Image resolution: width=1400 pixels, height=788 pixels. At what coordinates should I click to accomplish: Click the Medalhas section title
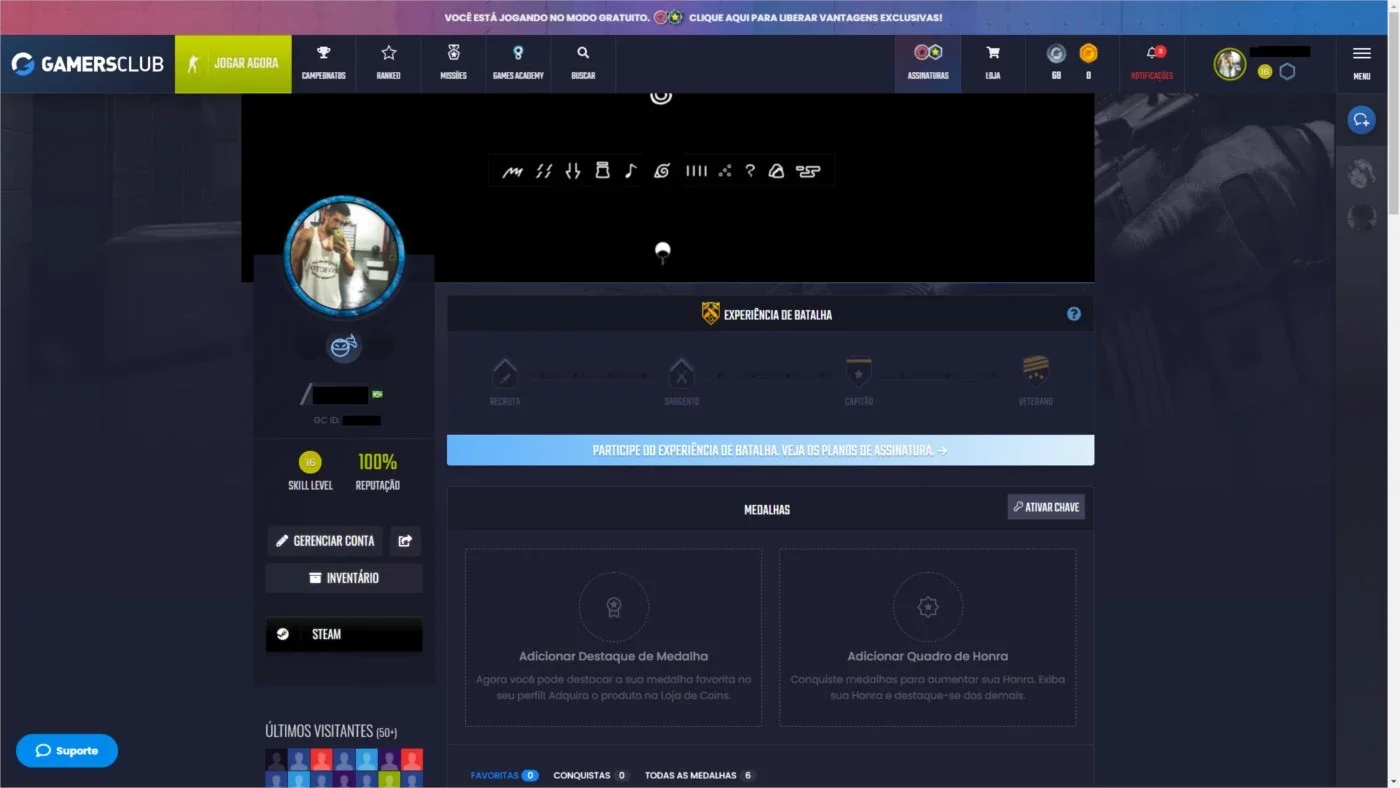[767, 510]
